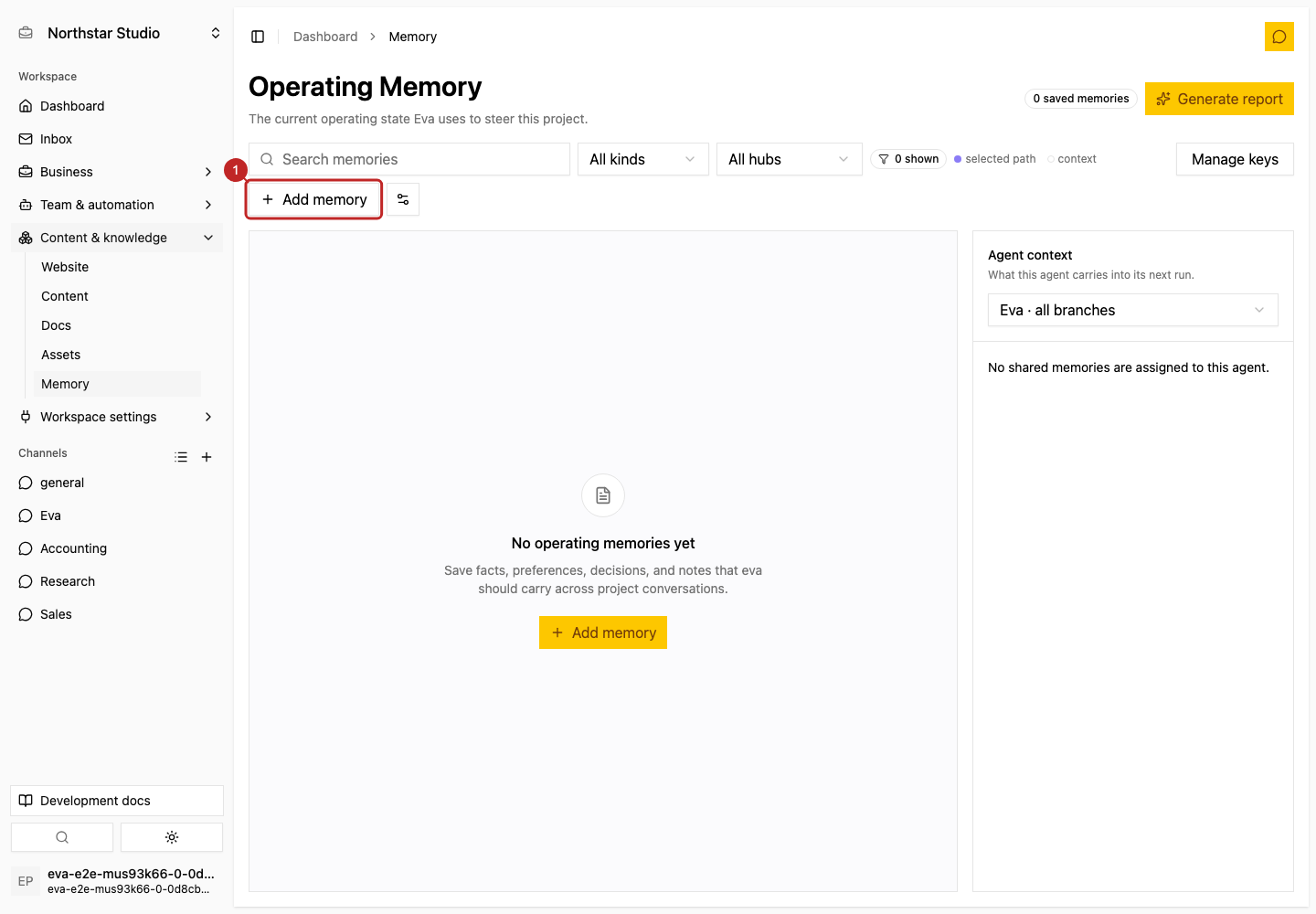Screen dimensions: 1316x914
Task: Collapse the Content & knowledge chevron
Action: coord(208,238)
